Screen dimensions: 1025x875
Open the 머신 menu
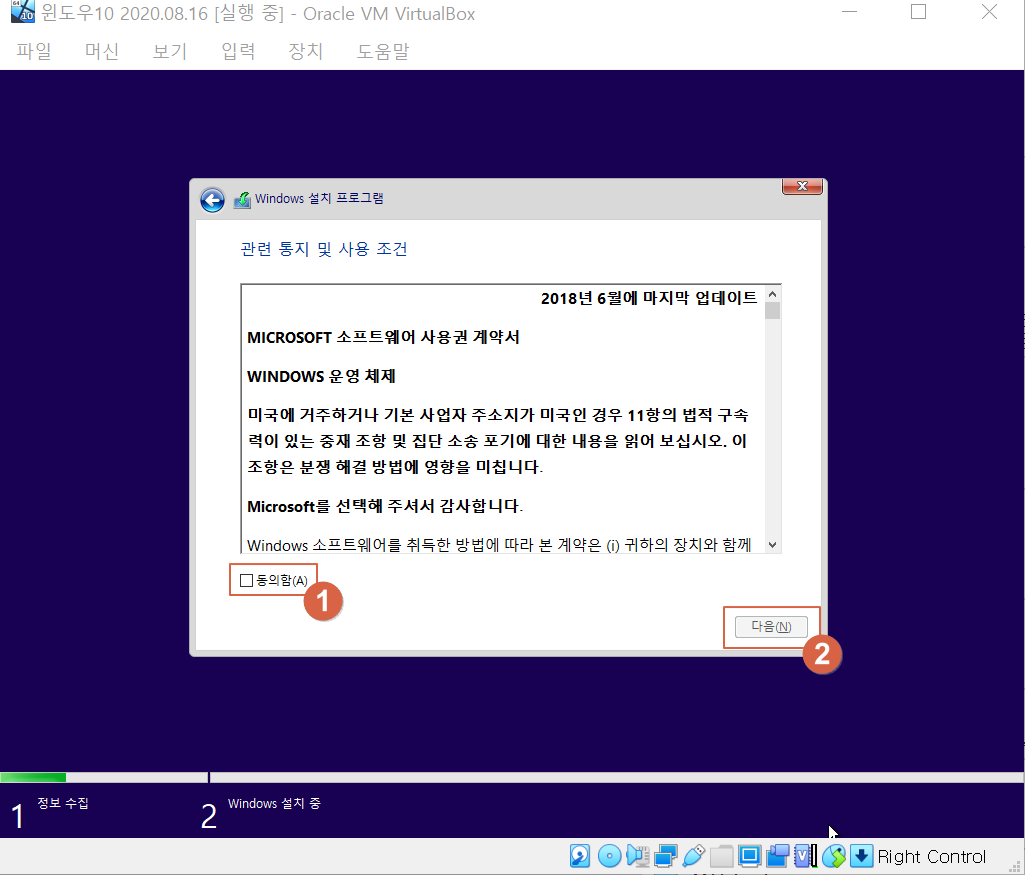tap(101, 51)
